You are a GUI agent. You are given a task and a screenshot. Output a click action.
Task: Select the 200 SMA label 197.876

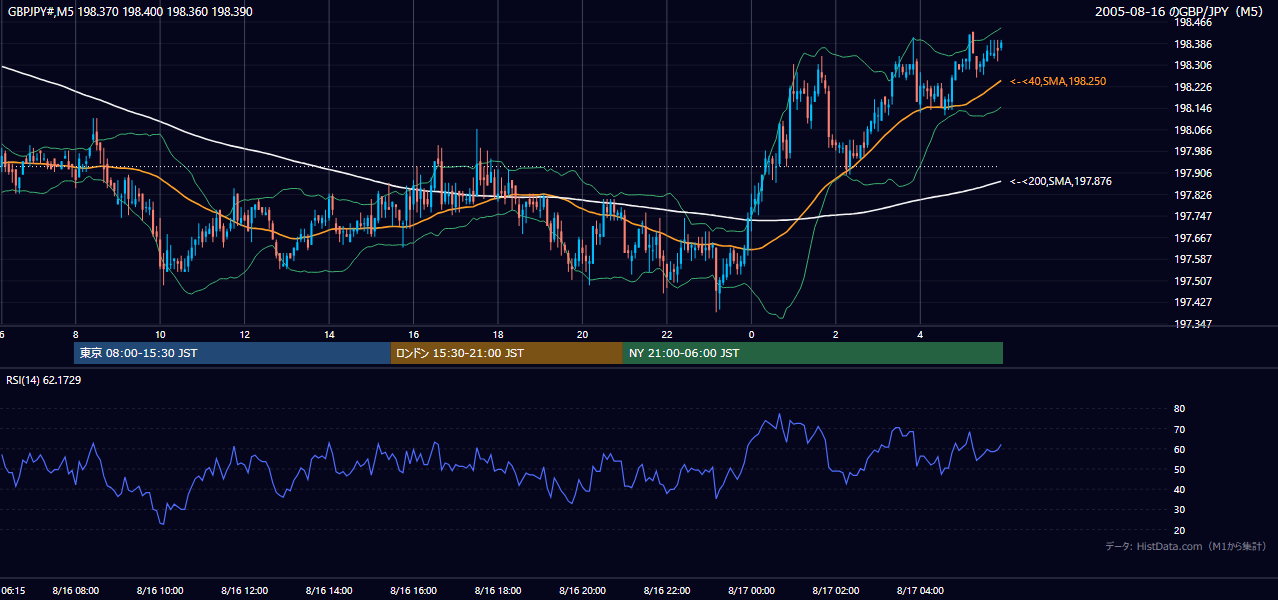tap(1061, 181)
